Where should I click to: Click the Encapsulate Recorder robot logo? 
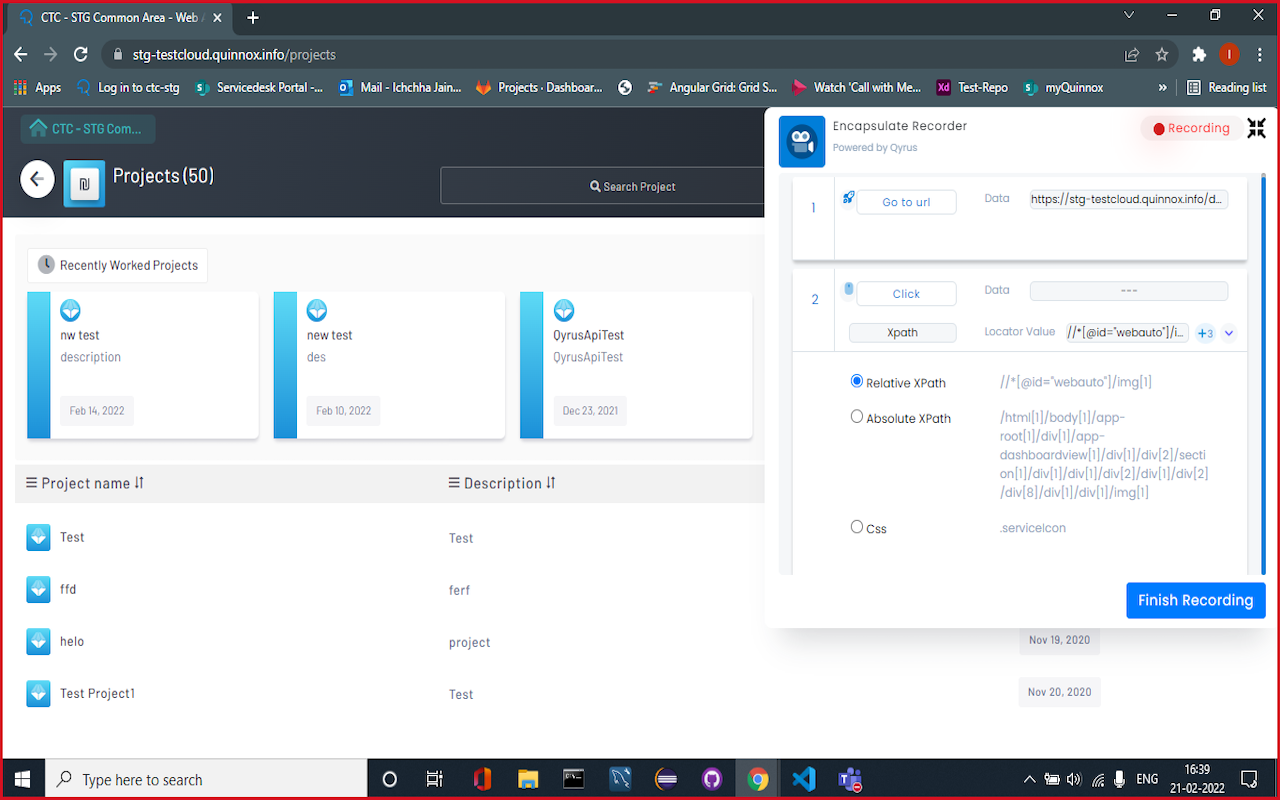click(x=801, y=142)
